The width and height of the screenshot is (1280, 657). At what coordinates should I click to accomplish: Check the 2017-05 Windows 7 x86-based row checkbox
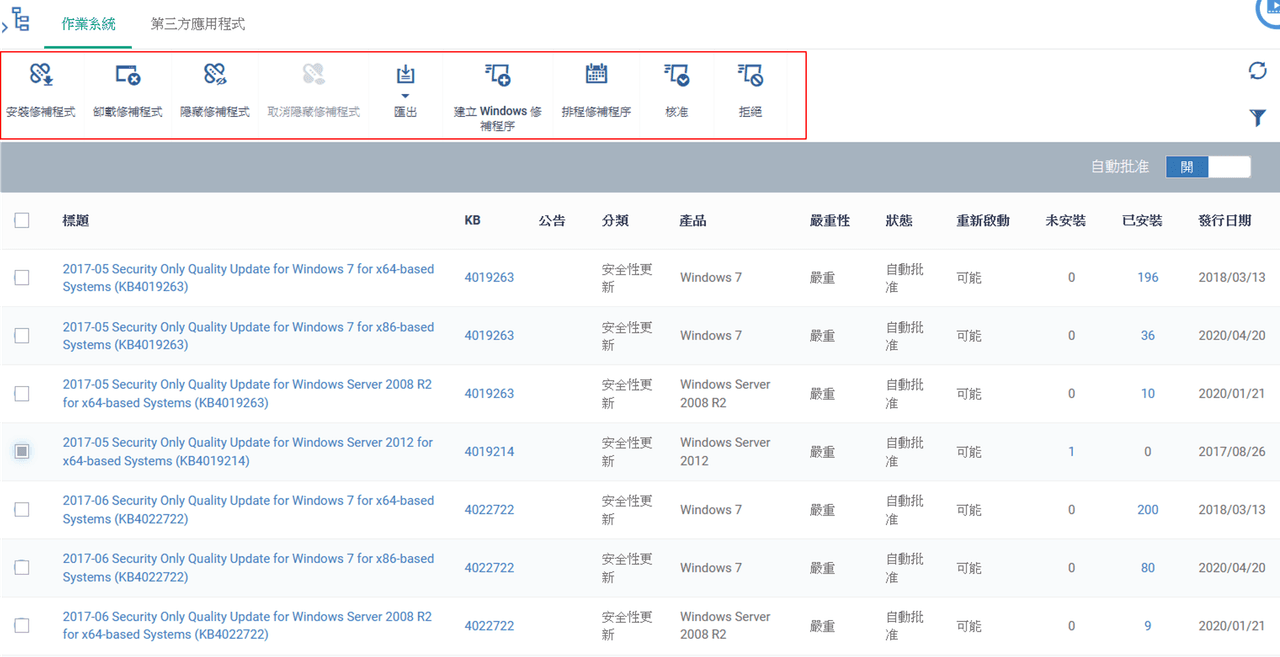pyautogui.click(x=22, y=336)
